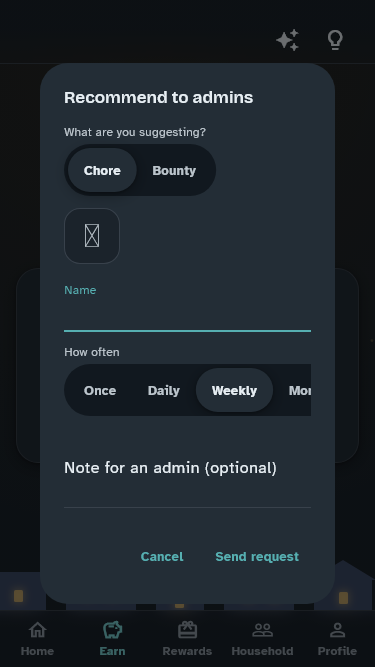Tap the piggy bank Earn icon
The height and width of the screenshot is (667, 375).
coord(112,630)
